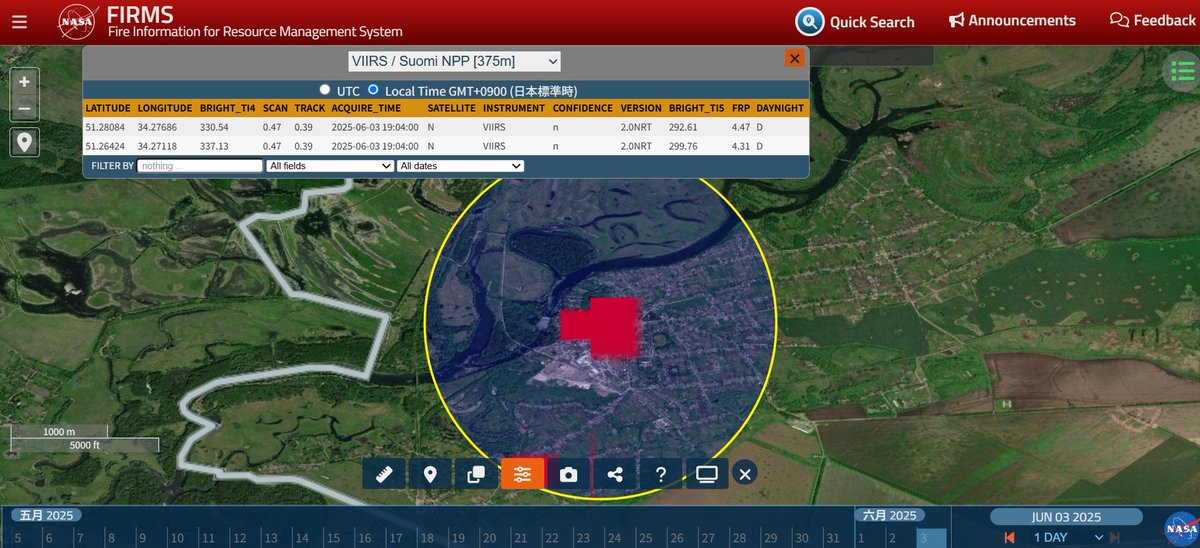Image resolution: width=1200 pixels, height=548 pixels.
Task: Click the 六月 2025 month label
Action: 888,515
